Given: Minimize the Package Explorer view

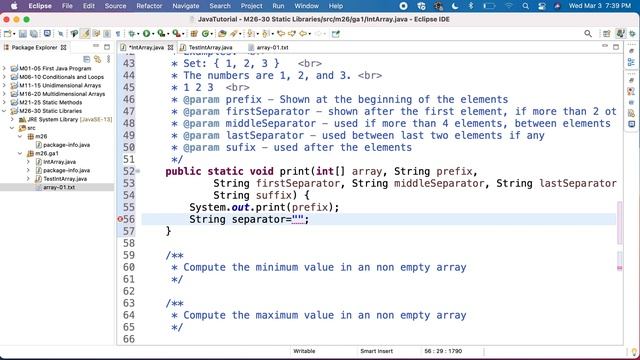Looking at the screenshot, I should (96, 47).
